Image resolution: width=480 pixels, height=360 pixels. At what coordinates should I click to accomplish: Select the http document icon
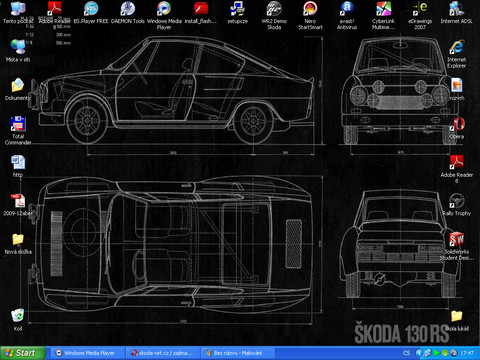[18, 162]
